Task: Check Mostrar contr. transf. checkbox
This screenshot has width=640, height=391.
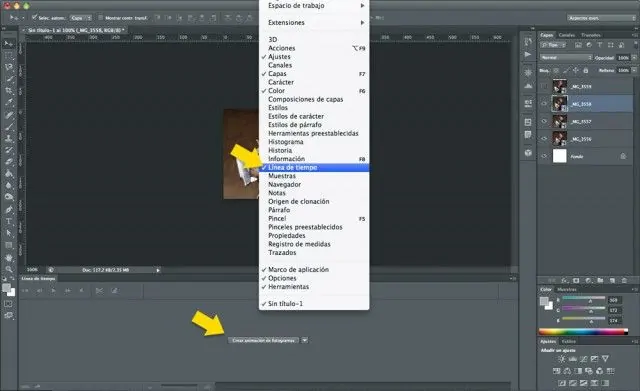Action: click(100, 18)
